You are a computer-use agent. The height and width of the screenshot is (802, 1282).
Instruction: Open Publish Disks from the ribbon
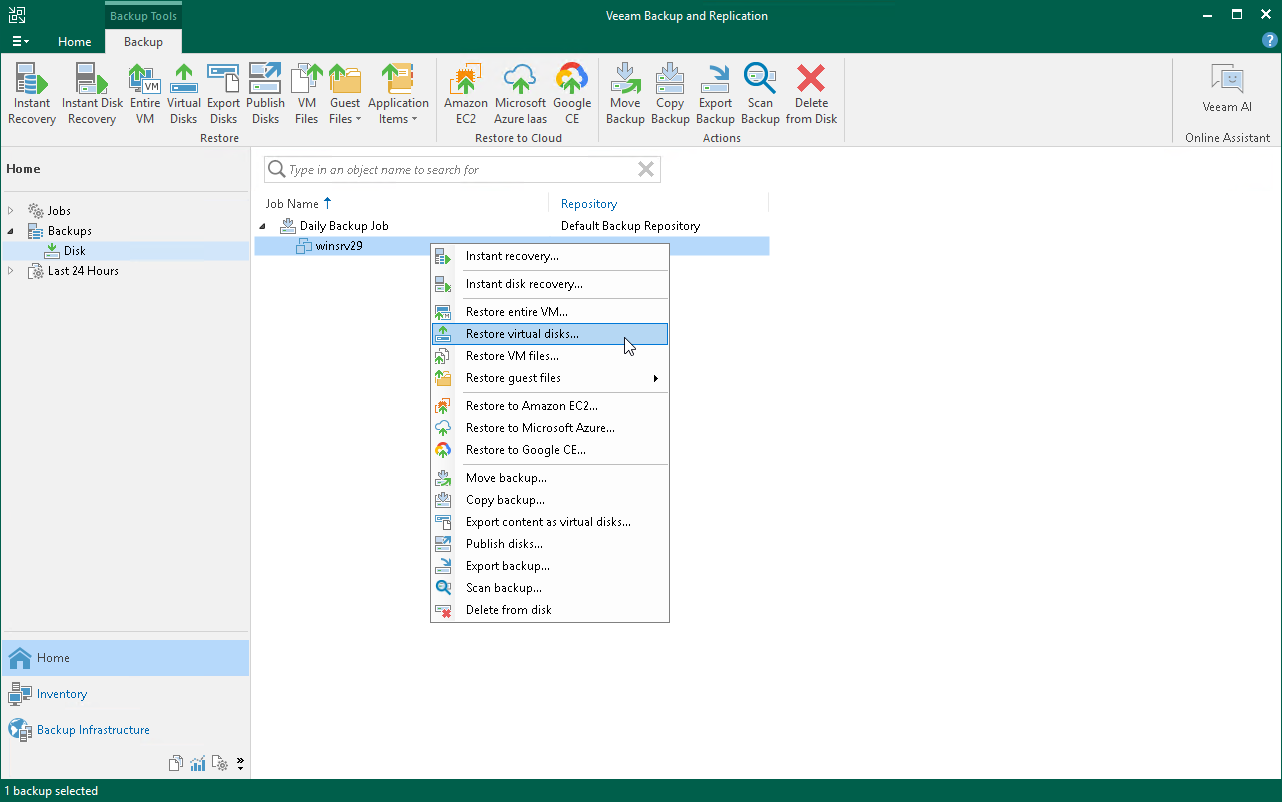(x=265, y=94)
